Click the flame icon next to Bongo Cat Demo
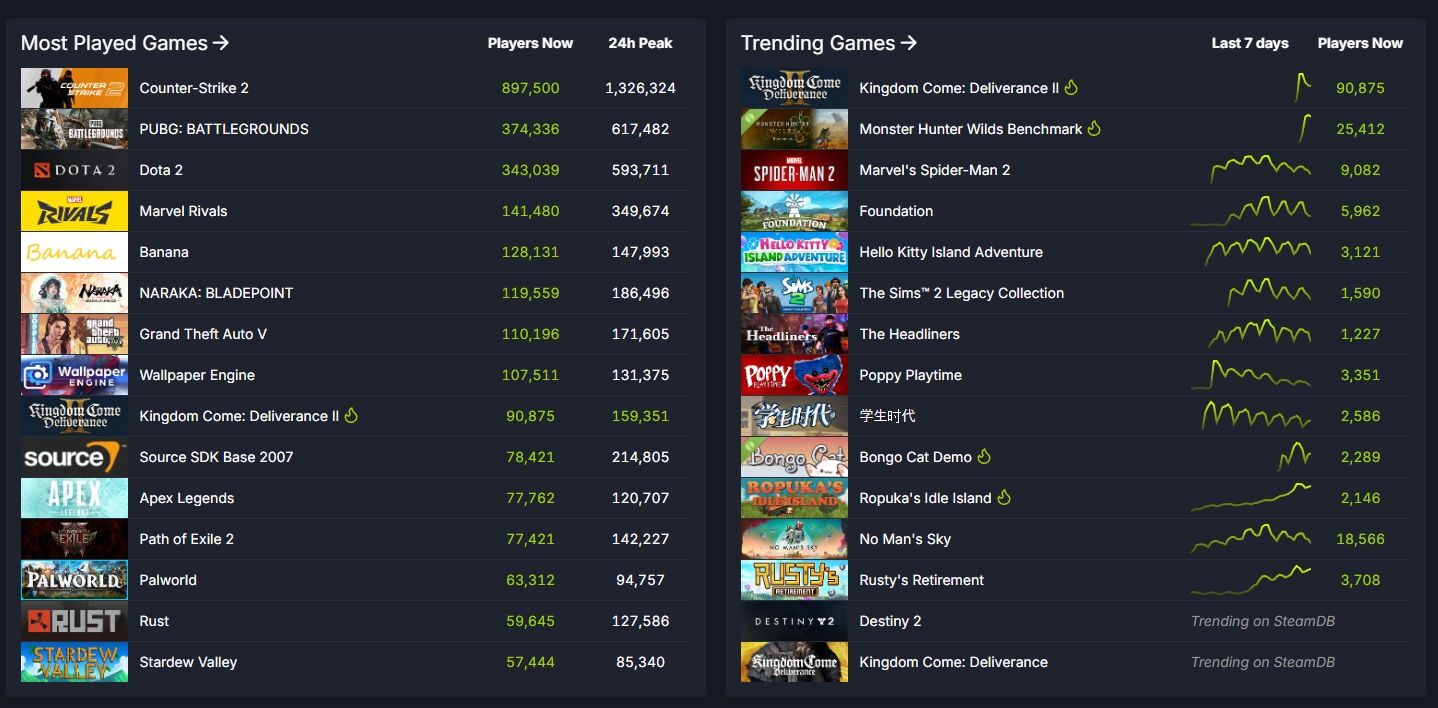Image resolution: width=1438 pixels, height=708 pixels. 984,456
